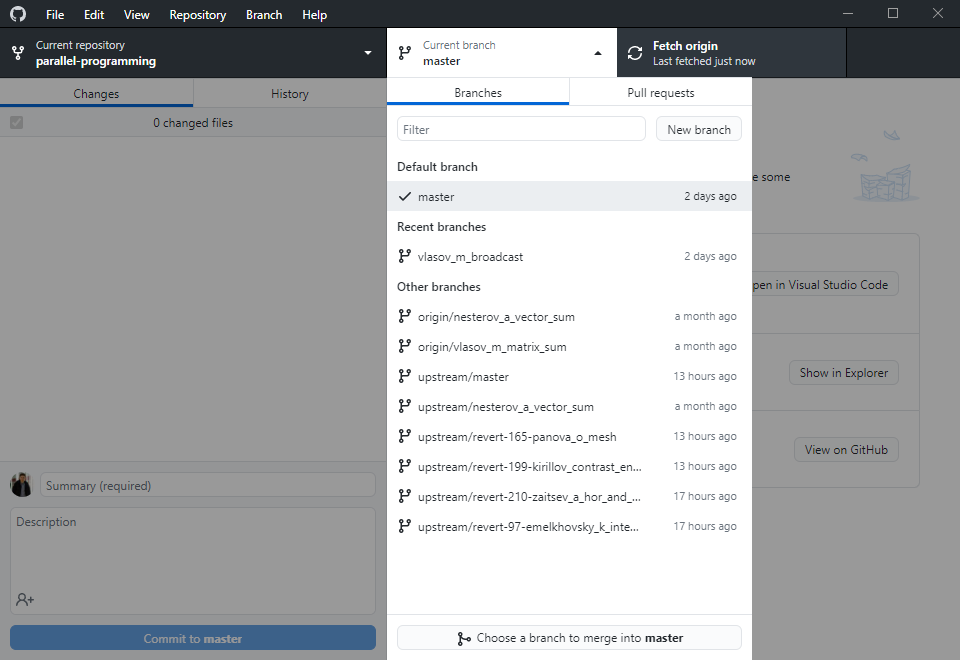
Task: Open the Repository menu
Action: pyautogui.click(x=198, y=15)
